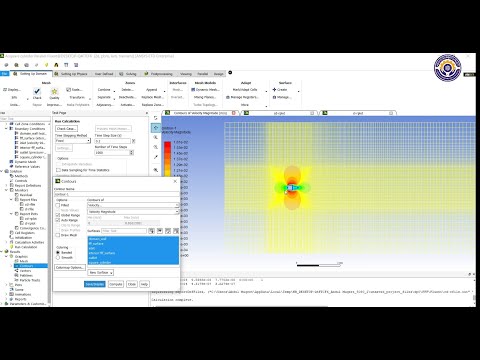Image resolution: width=480 pixels, height=360 pixels.
Task: Click the Display icon in Mesh group
Action: [5, 90]
